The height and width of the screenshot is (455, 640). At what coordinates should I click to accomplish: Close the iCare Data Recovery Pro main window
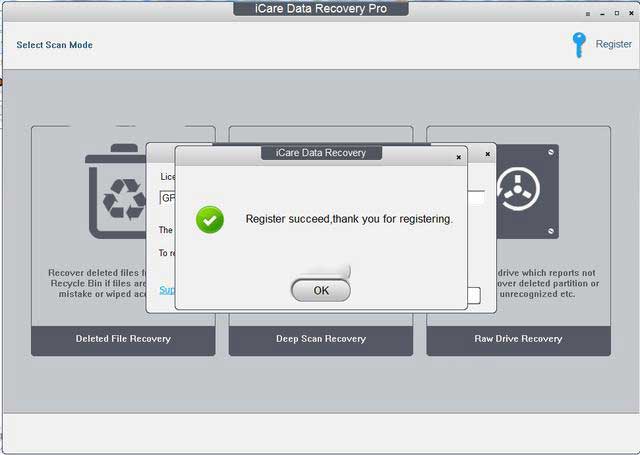pyautogui.click(x=631, y=13)
